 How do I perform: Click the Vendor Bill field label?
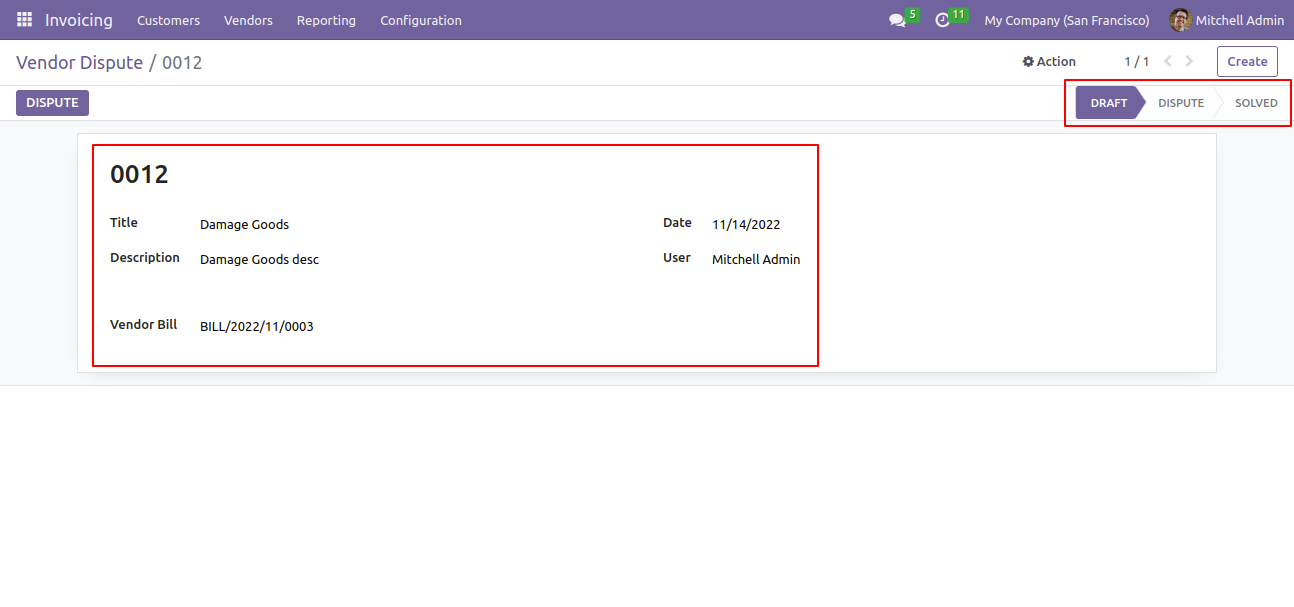(143, 325)
